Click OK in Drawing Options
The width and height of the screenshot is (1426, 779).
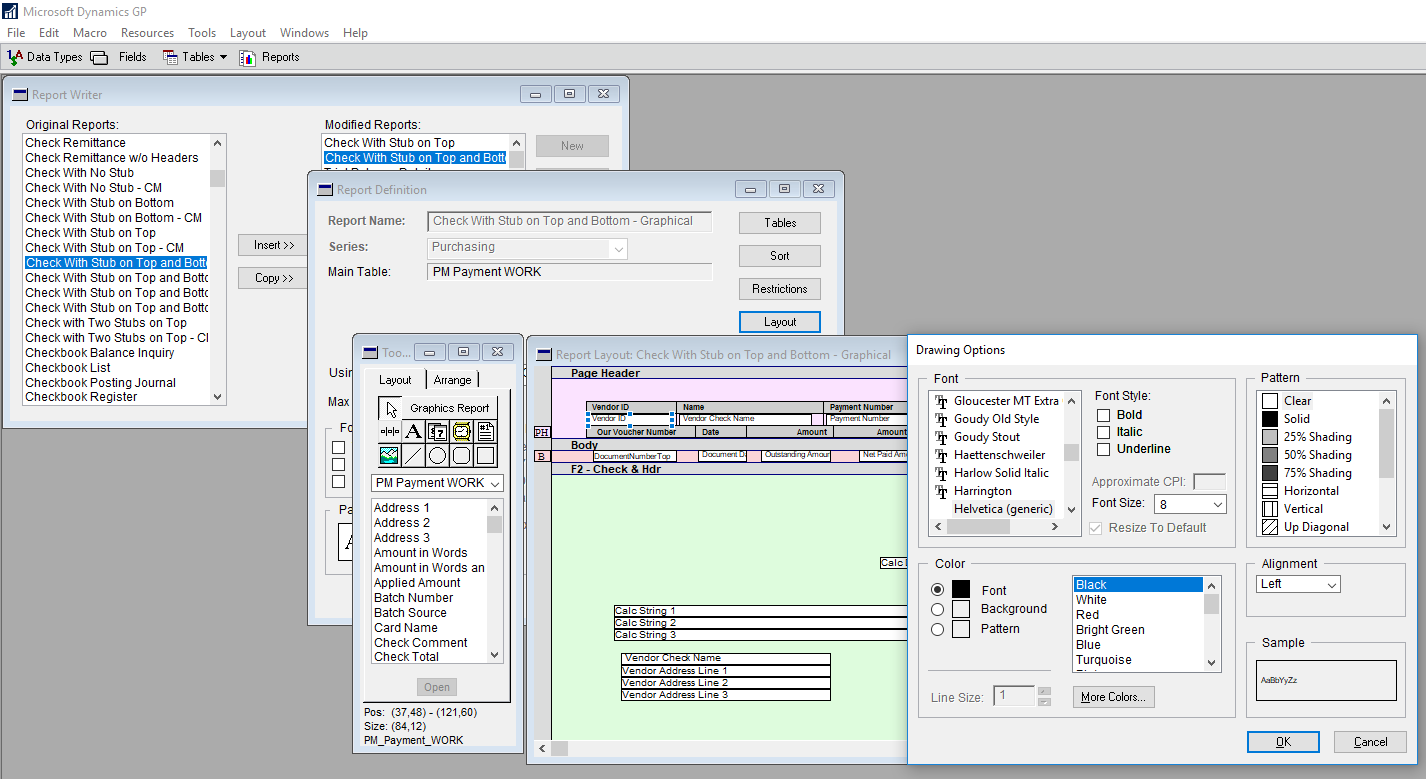1283,742
